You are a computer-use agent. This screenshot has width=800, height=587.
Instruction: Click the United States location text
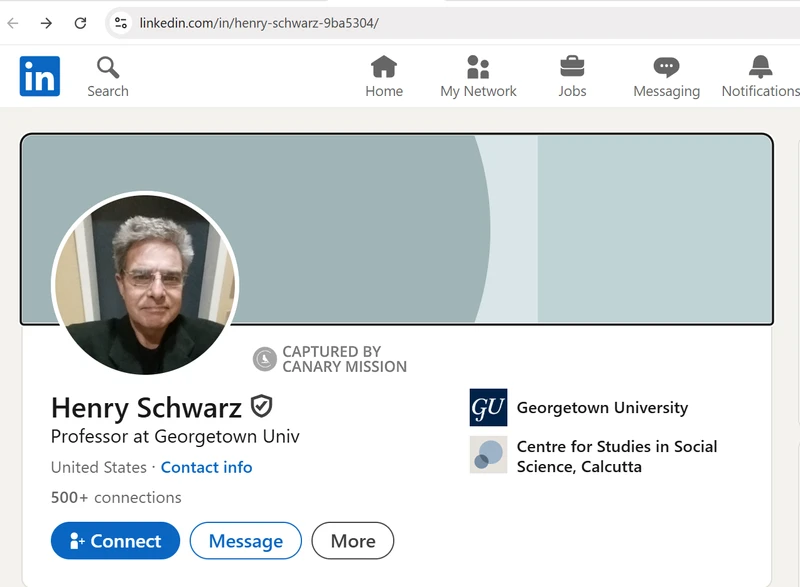pyautogui.click(x=98, y=467)
